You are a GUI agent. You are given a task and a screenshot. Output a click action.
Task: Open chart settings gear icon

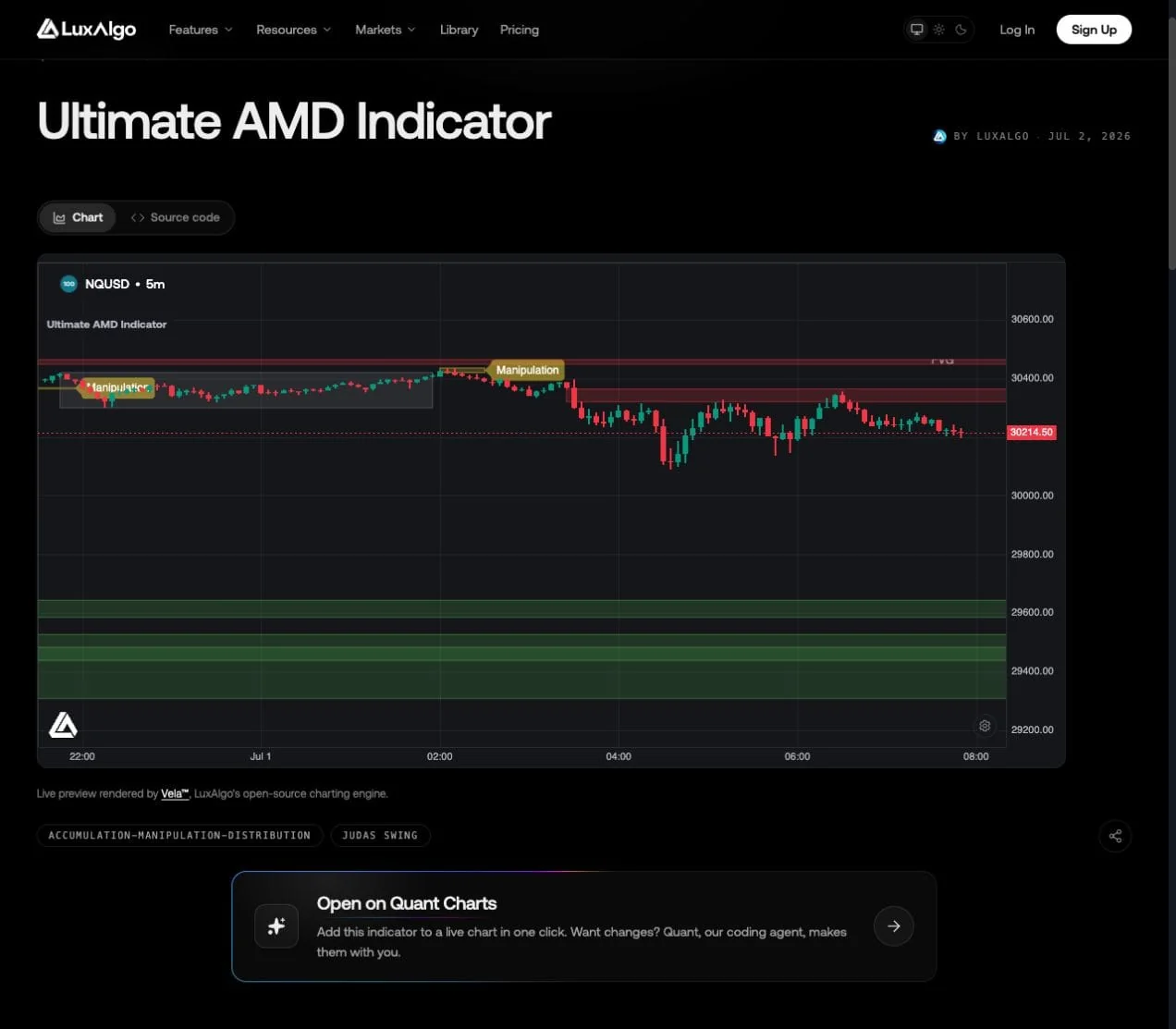[x=985, y=726]
